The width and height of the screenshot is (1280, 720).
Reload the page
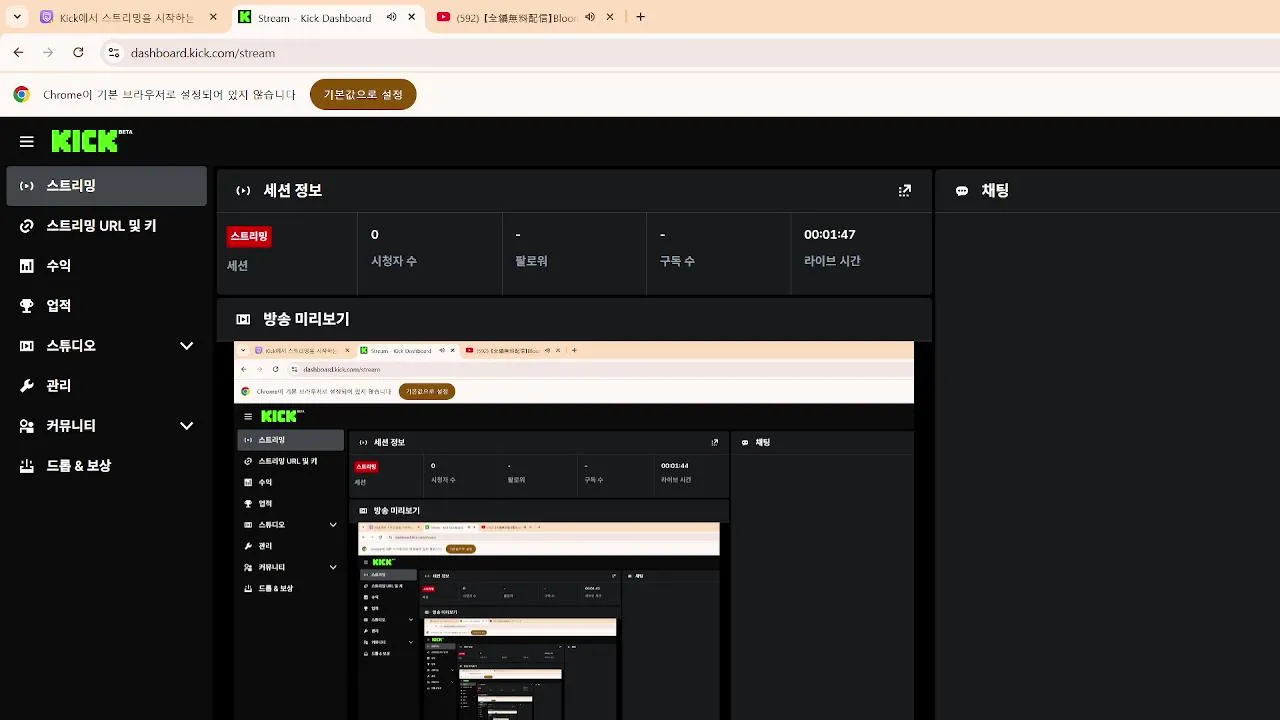pyautogui.click(x=78, y=53)
